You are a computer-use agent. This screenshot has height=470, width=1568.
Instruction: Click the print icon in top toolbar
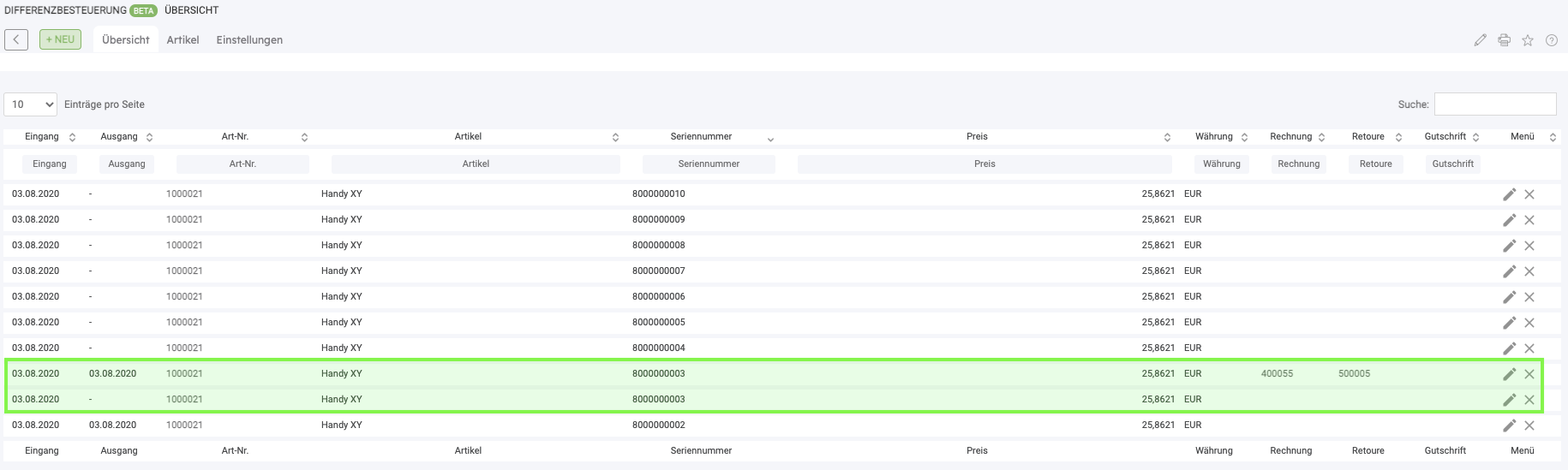coord(1504,40)
